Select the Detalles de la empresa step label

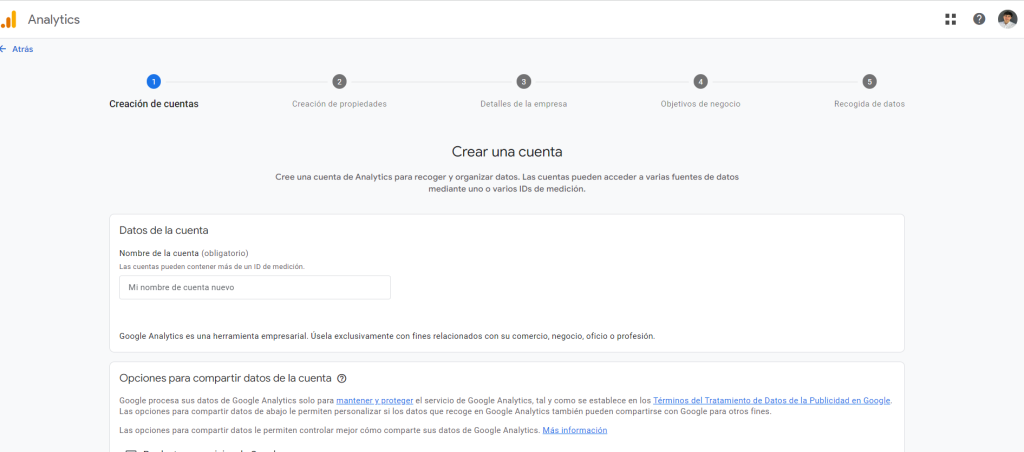click(524, 104)
